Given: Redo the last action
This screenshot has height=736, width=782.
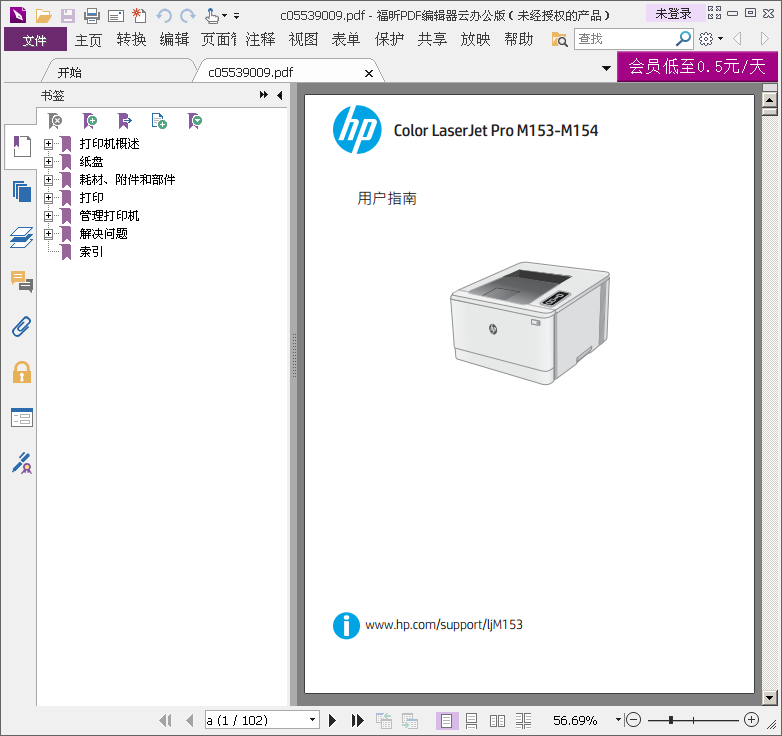Looking at the screenshot, I should [188, 16].
